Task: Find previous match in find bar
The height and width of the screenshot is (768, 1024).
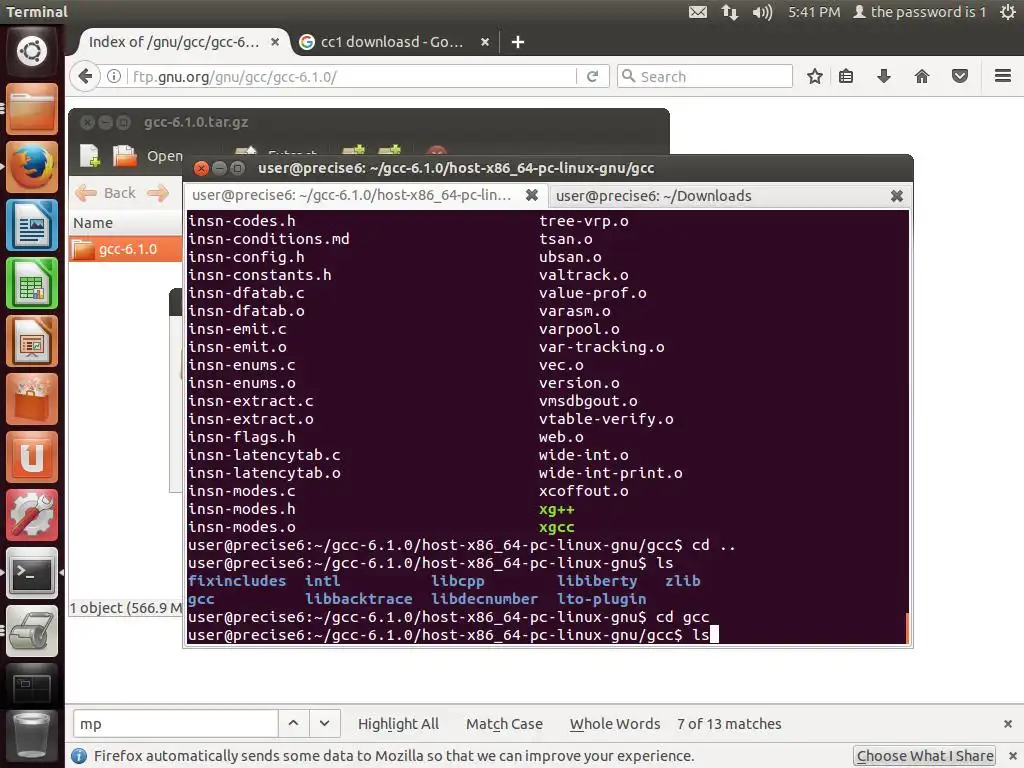Action: point(293,724)
